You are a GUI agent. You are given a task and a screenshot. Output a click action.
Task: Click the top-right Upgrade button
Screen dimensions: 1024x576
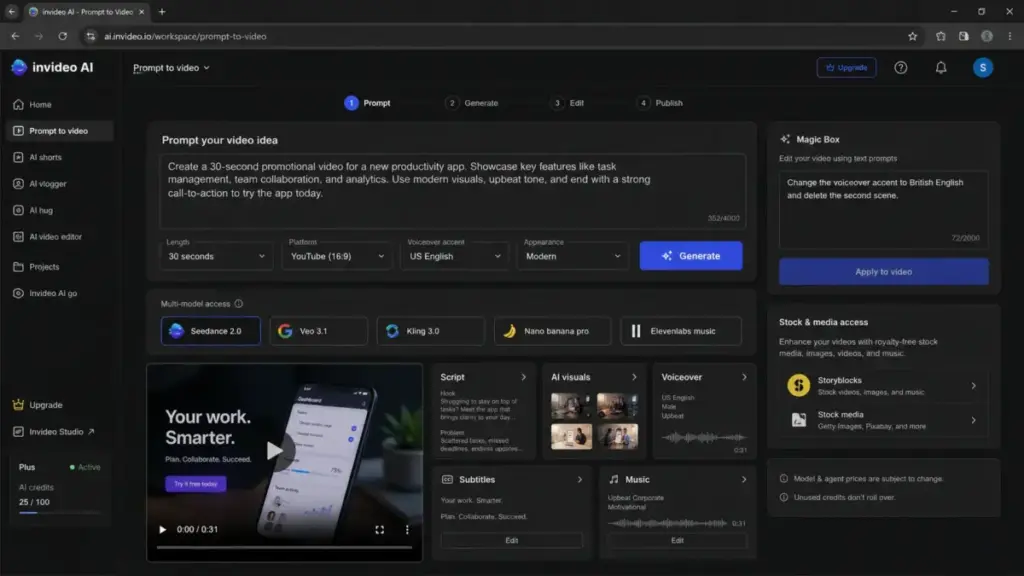click(846, 67)
